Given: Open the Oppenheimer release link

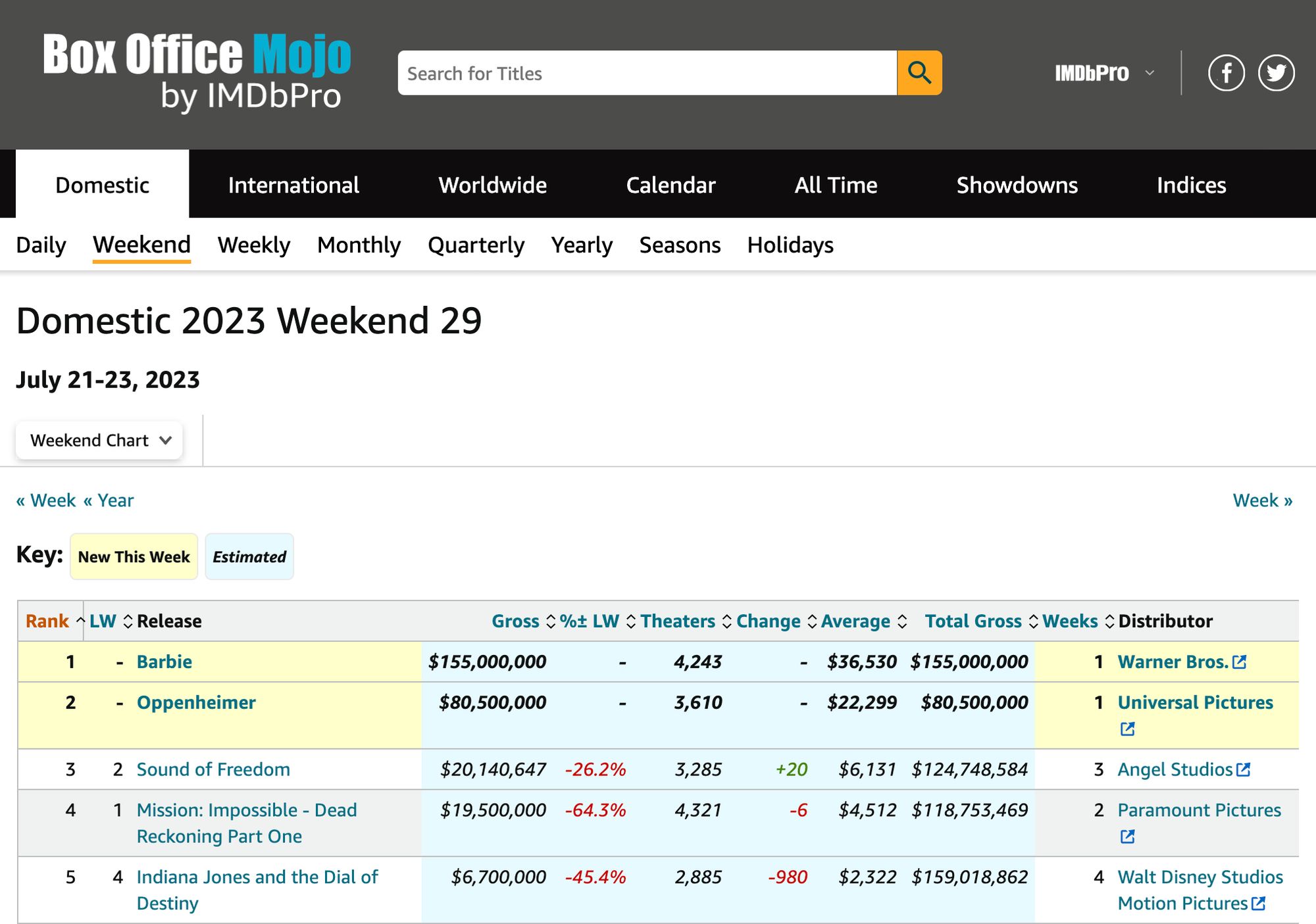Looking at the screenshot, I should tap(196, 702).
